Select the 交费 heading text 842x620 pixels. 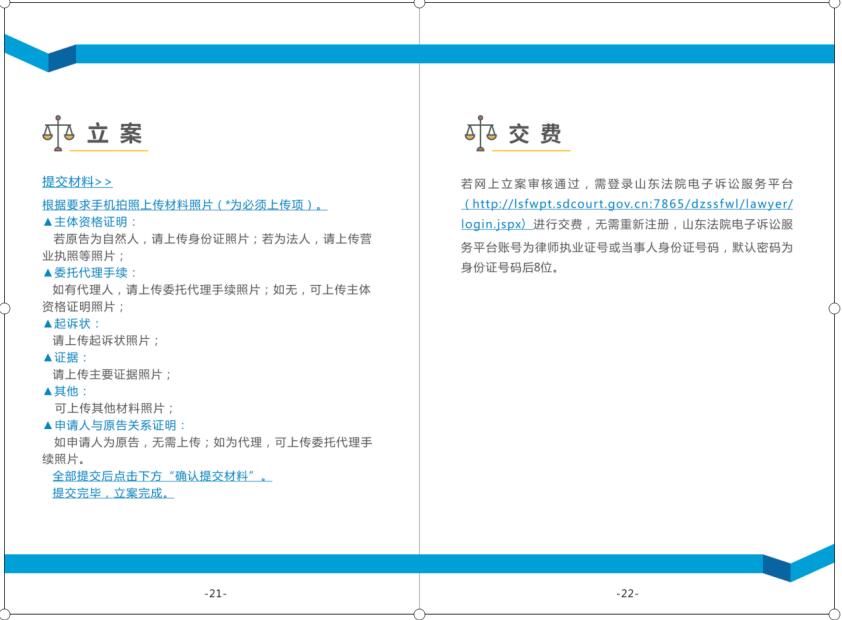[535, 134]
